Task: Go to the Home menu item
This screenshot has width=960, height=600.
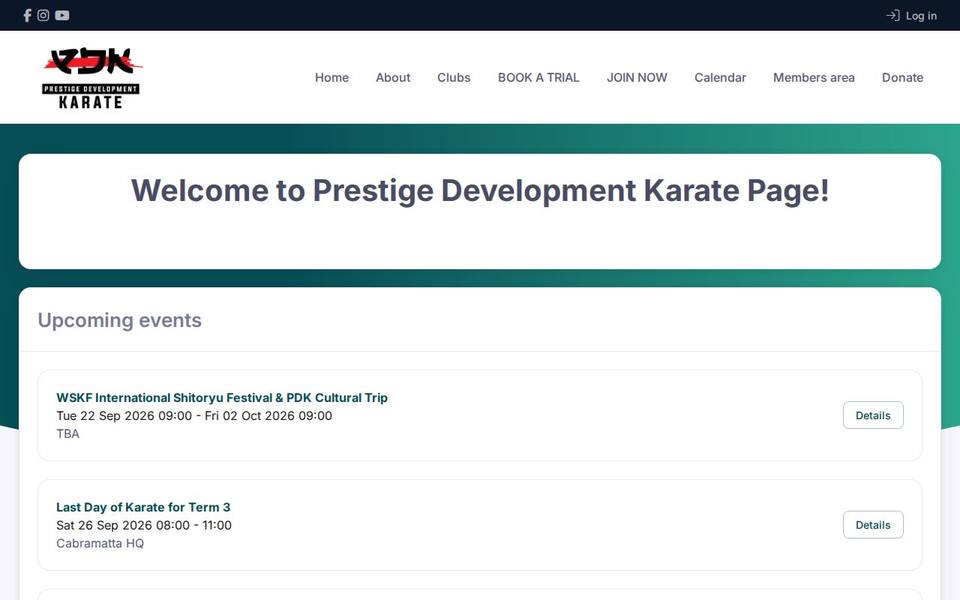Action: pyautogui.click(x=332, y=78)
